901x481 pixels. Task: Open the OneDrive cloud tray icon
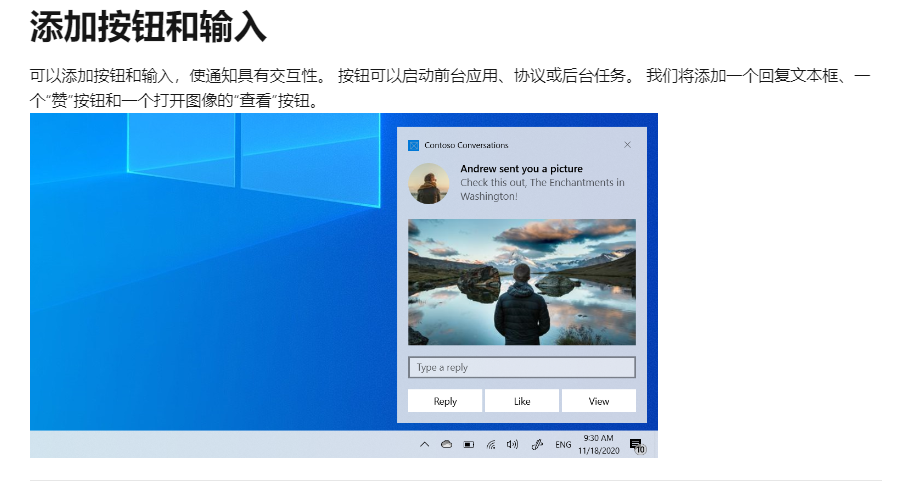(447, 444)
